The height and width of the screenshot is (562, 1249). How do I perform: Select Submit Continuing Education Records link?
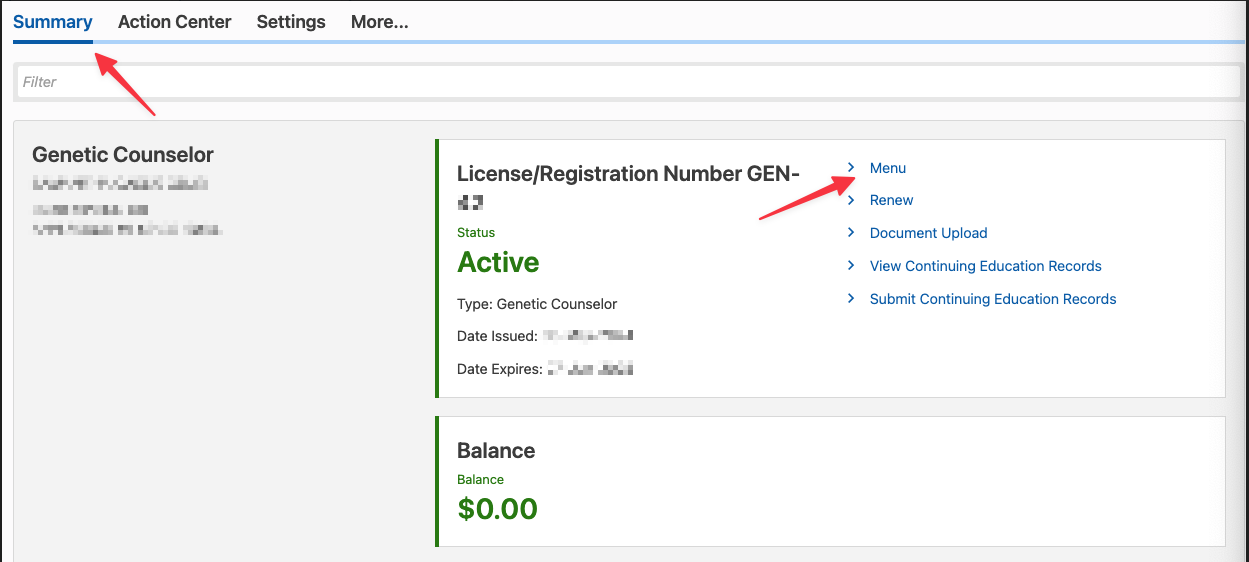pyautogui.click(x=993, y=299)
